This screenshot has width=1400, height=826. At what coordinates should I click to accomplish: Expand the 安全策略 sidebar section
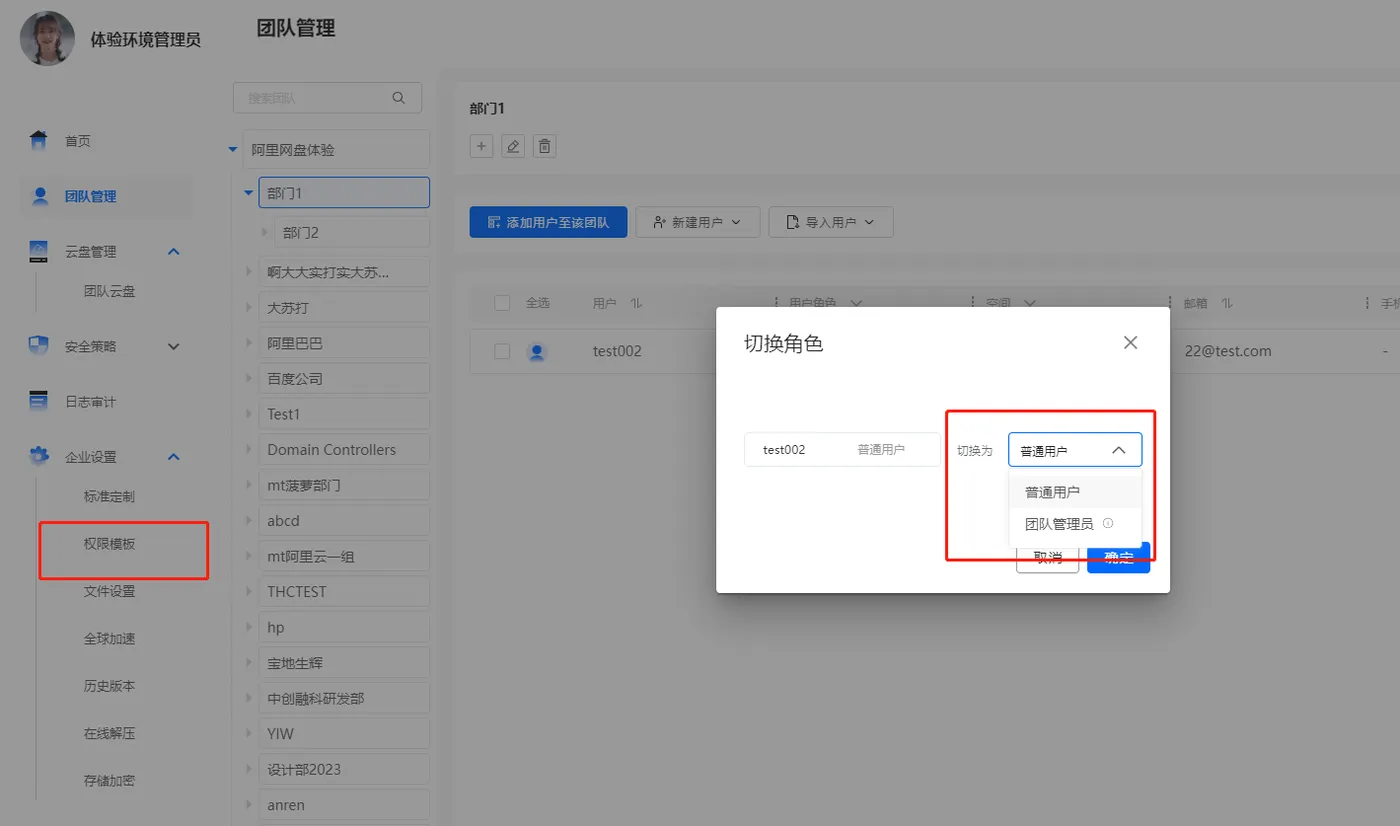(x=173, y=347)
